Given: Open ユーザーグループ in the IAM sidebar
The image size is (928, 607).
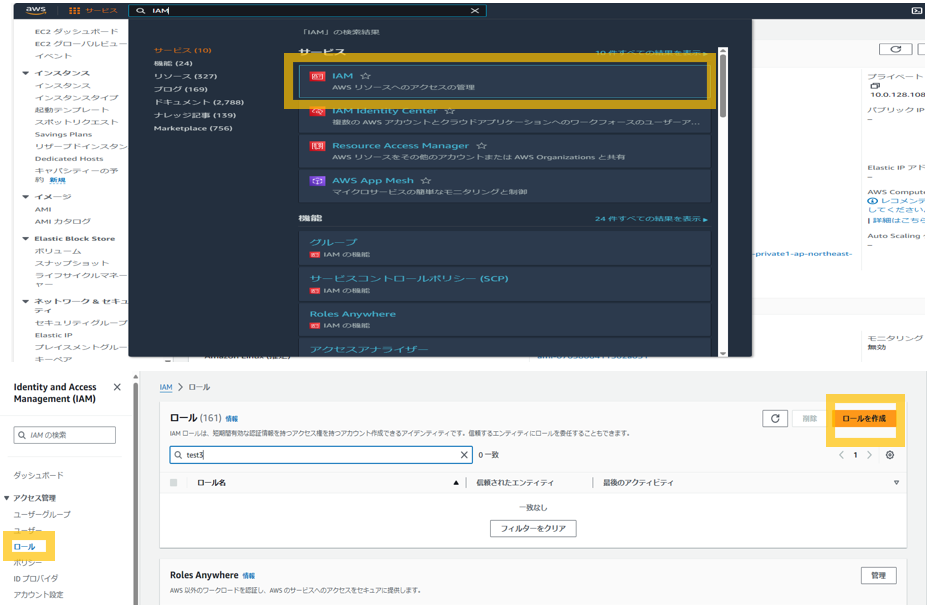Looking at the screenshot, I should [42, 514].
